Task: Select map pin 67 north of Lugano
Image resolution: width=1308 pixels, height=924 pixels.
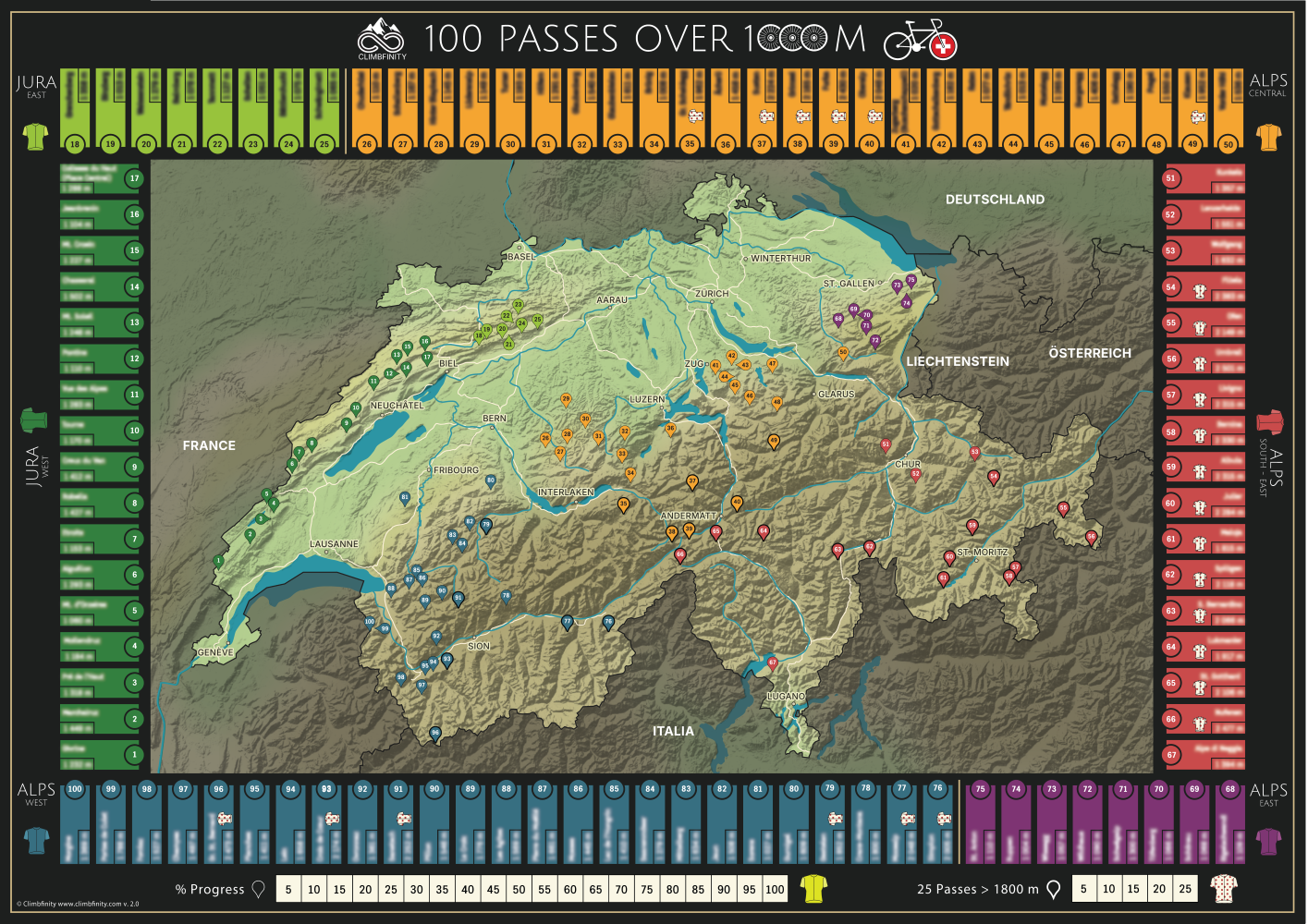Action: click(773, 663)
